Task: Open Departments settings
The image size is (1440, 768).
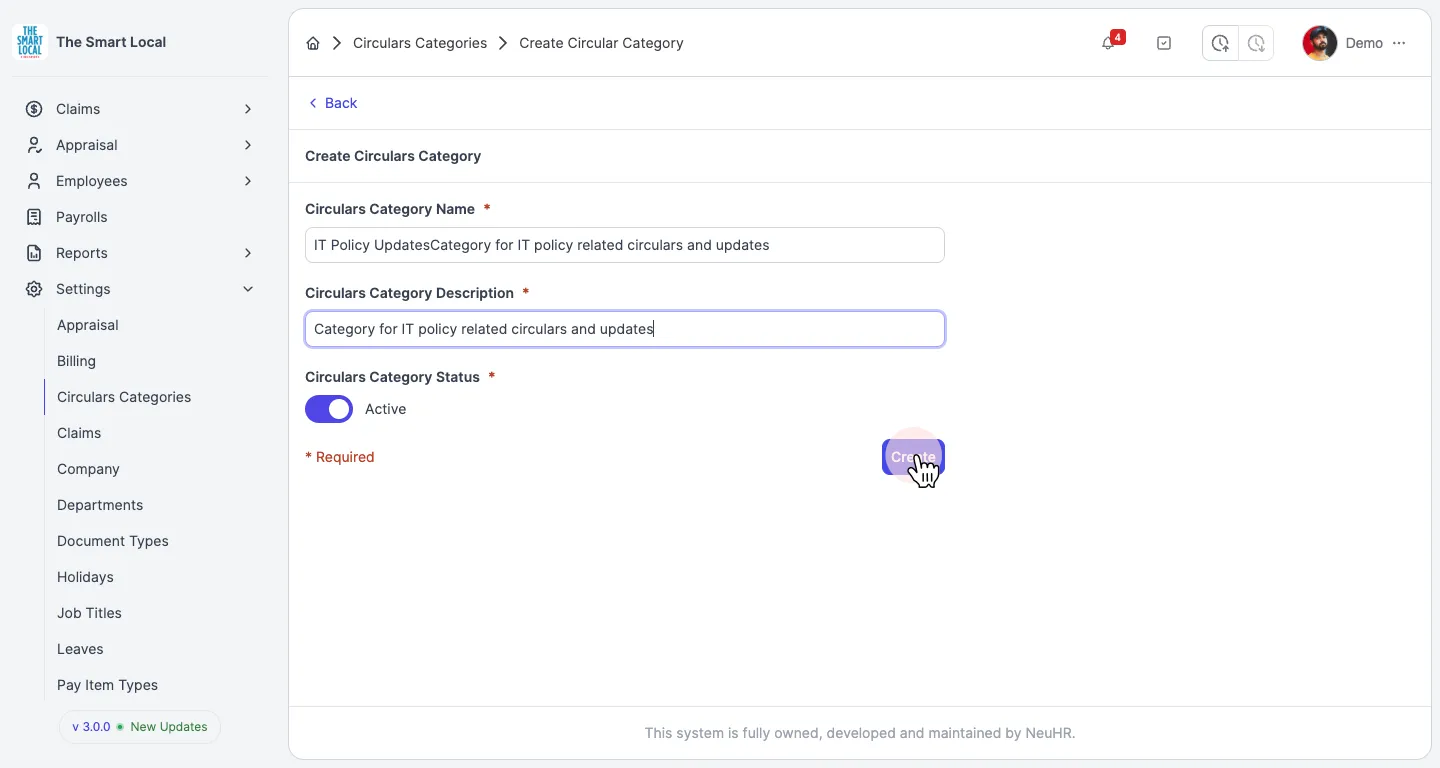Action: [100, 505]
